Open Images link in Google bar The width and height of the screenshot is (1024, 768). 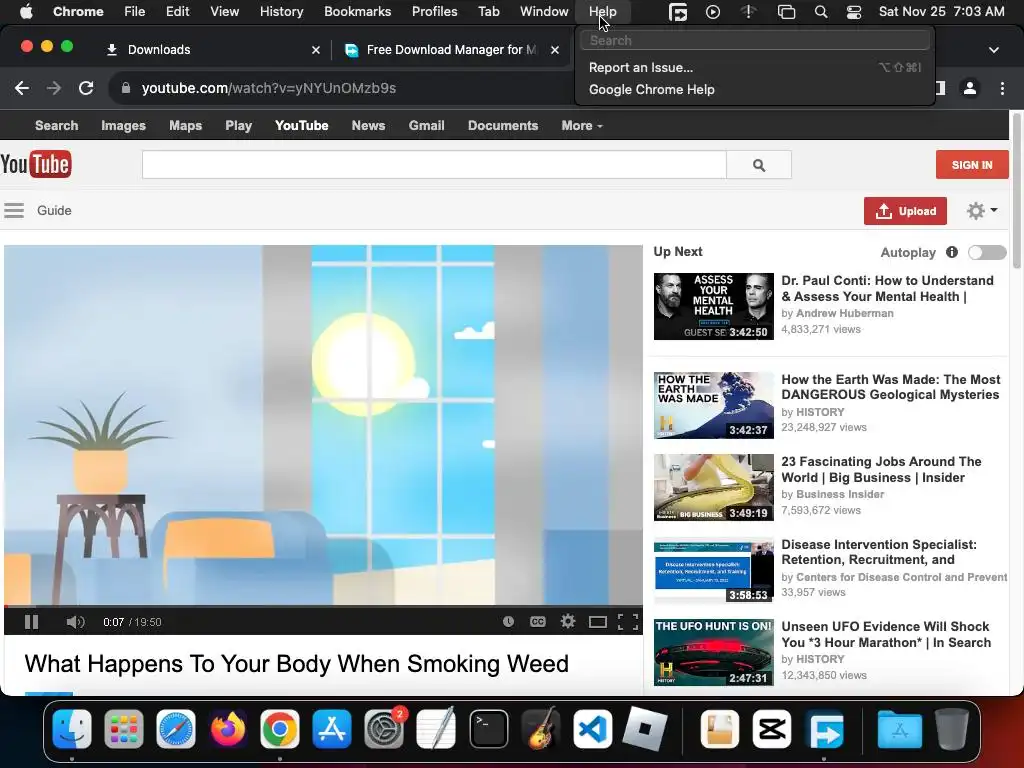pos(123,125)
